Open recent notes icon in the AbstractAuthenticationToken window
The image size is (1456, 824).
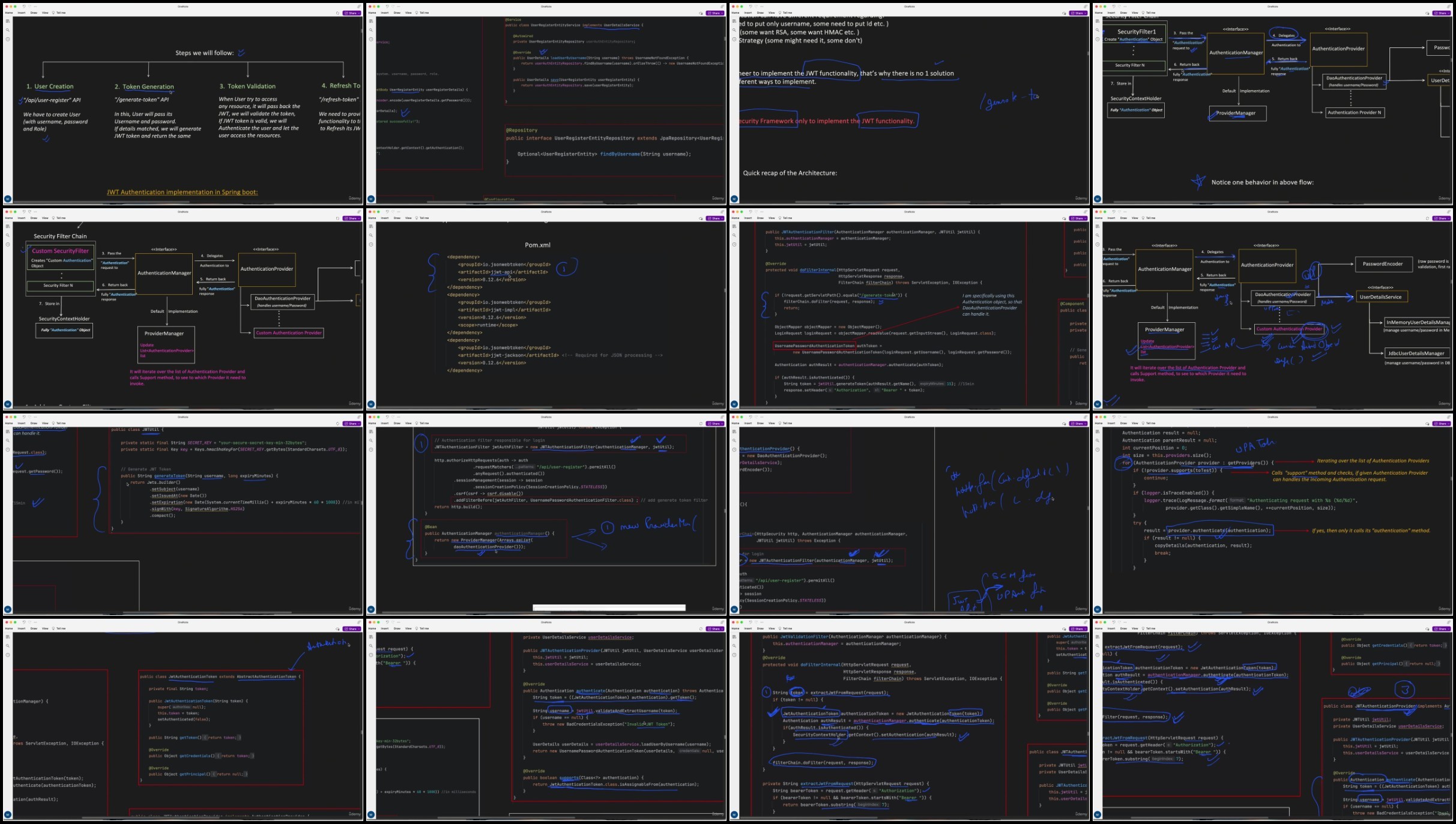(x=8, y=655)
